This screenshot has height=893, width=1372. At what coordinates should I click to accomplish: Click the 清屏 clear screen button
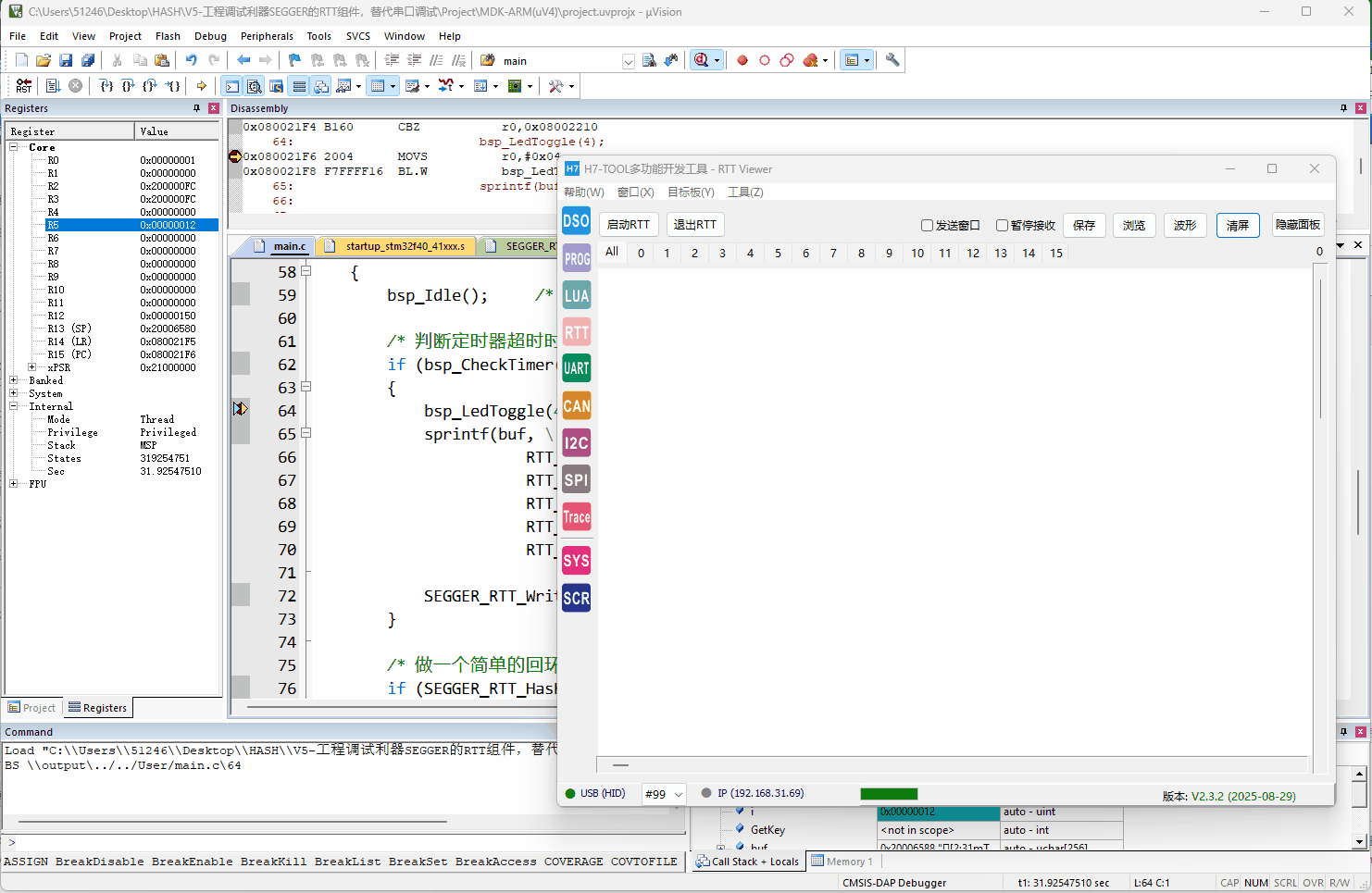(x=1238, y=225)
